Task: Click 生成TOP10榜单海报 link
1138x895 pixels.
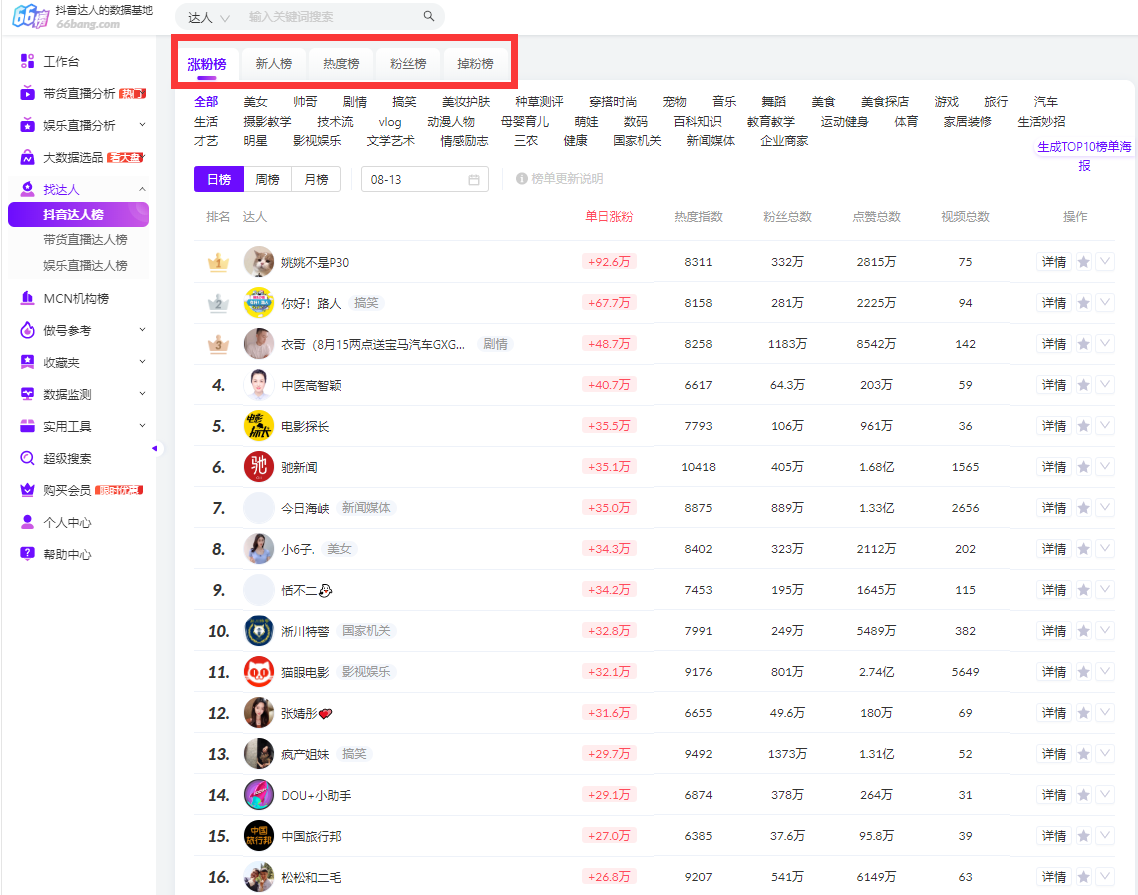Action: (x=1084, y=156)
